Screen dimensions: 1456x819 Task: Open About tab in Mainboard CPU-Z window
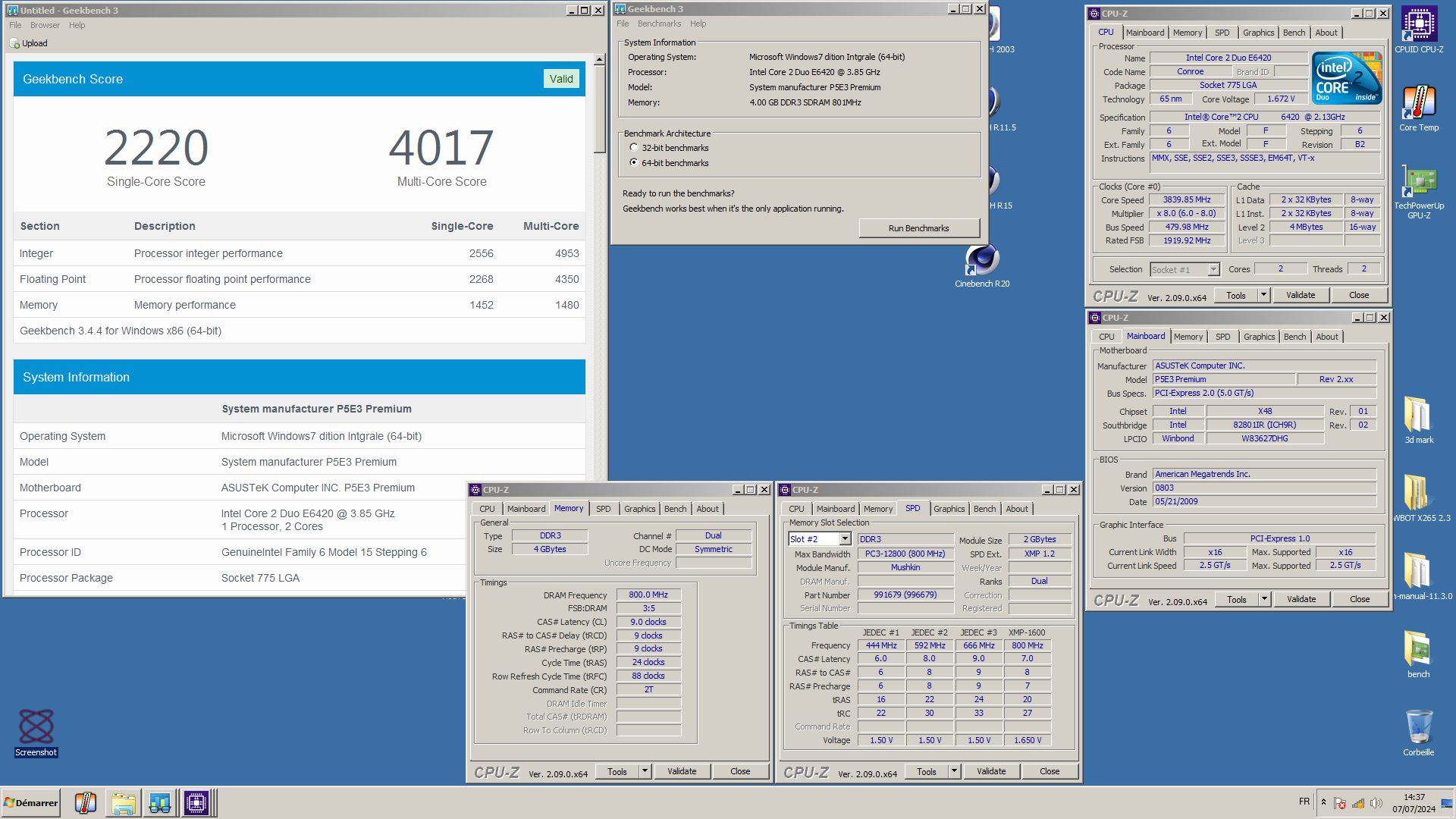tap(1327, 337)
